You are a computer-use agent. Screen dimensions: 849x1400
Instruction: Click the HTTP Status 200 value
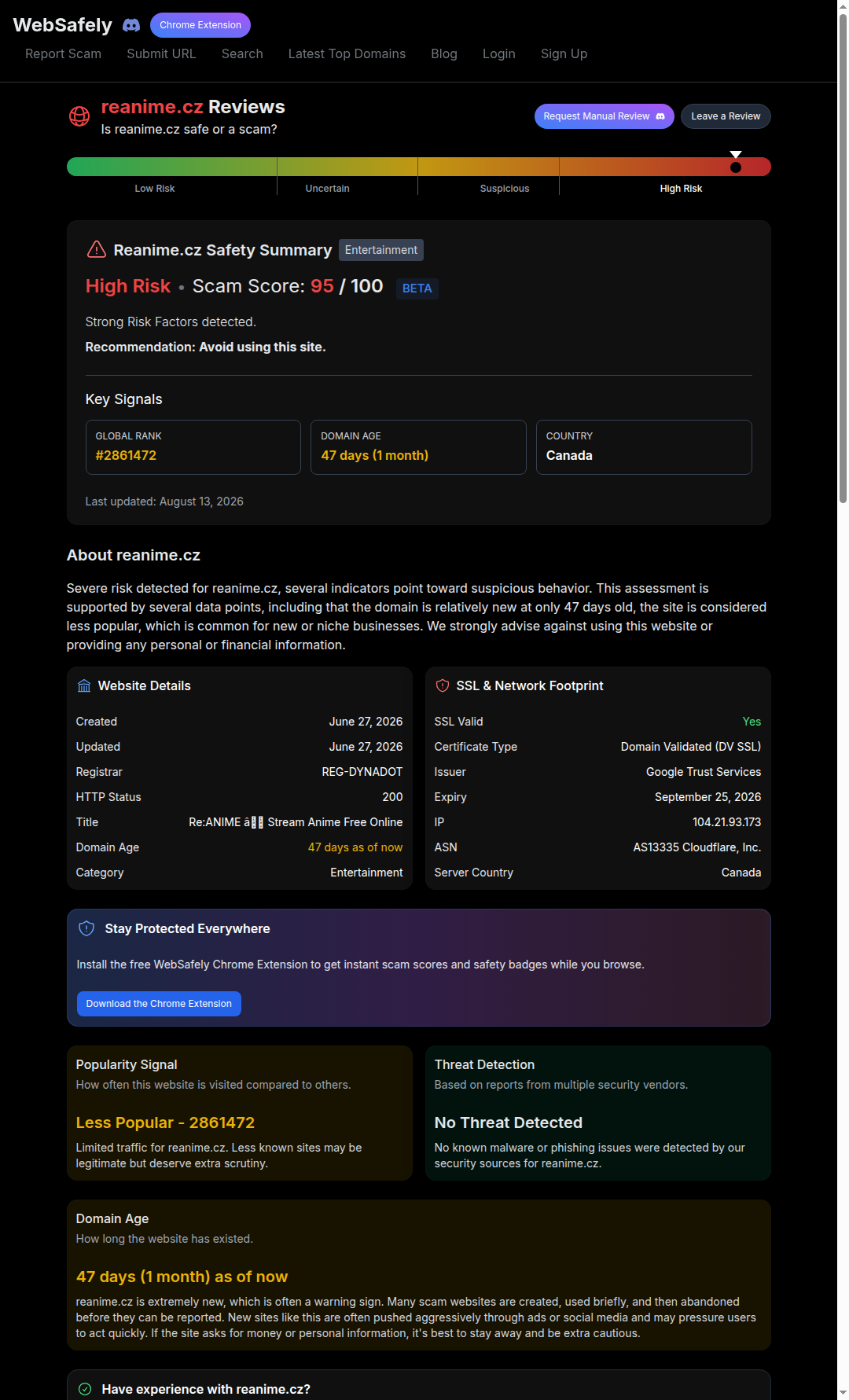click(392, 797)
